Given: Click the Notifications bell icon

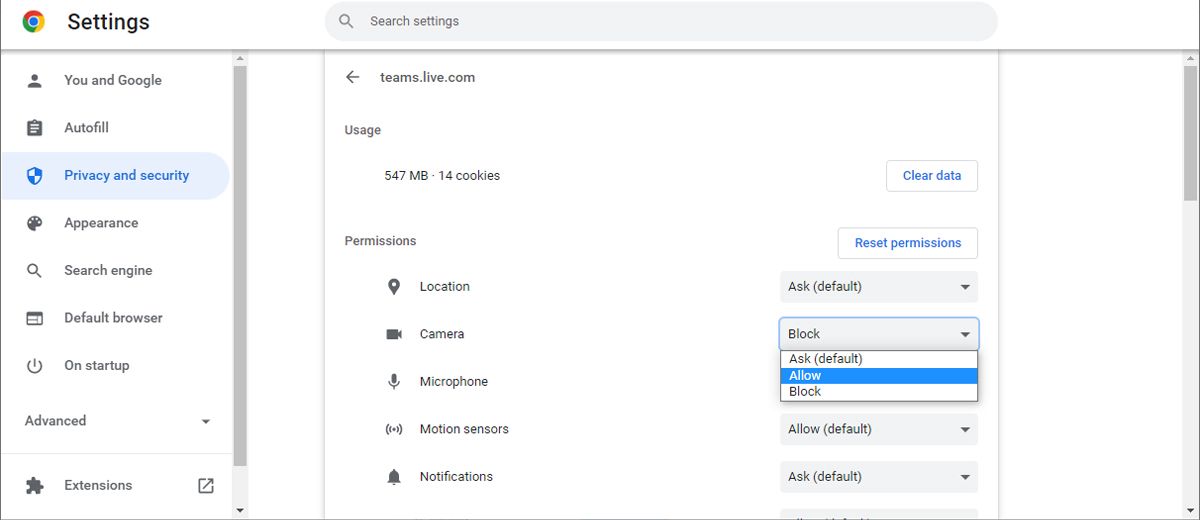Looking at the screenshot, I should pyautogui.click(x=394, y=477).
